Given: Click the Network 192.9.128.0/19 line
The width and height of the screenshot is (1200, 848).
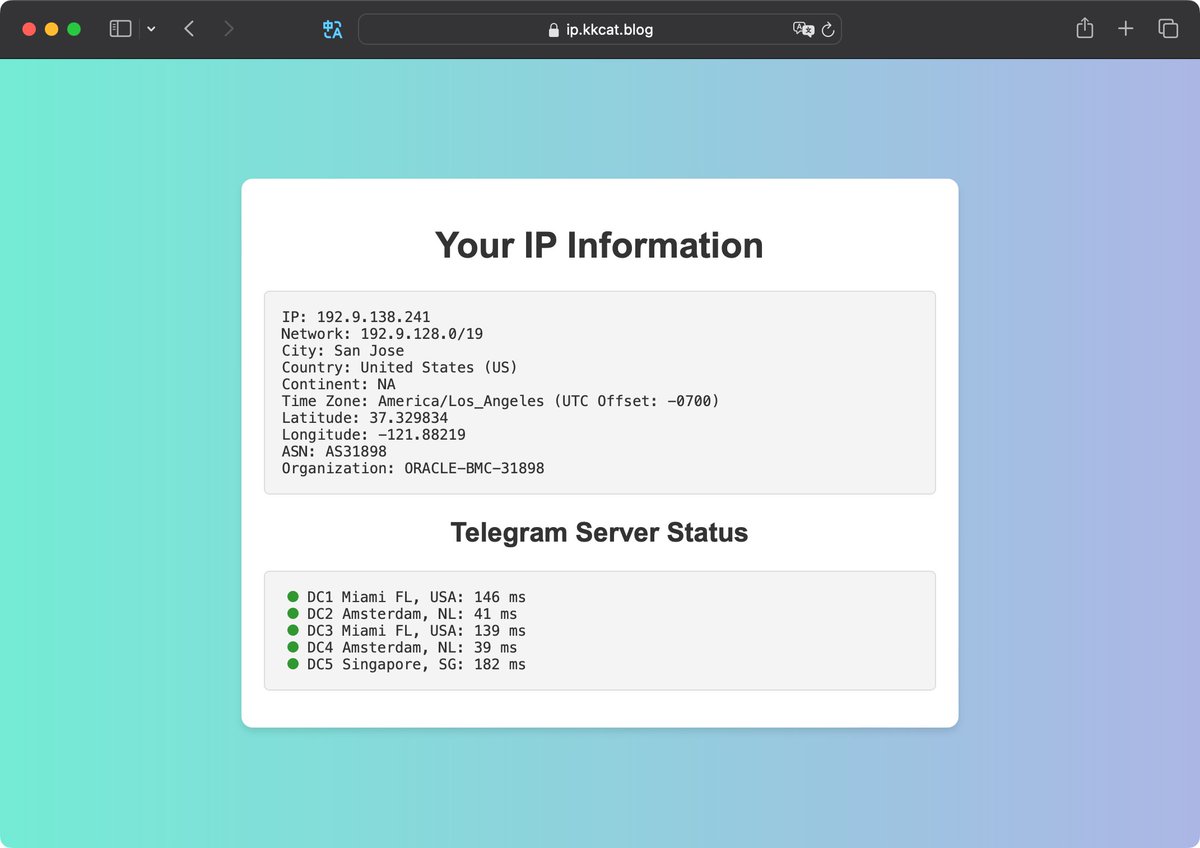Looking at the screenshot, I should pyautogui.click(x=382, y=334).
